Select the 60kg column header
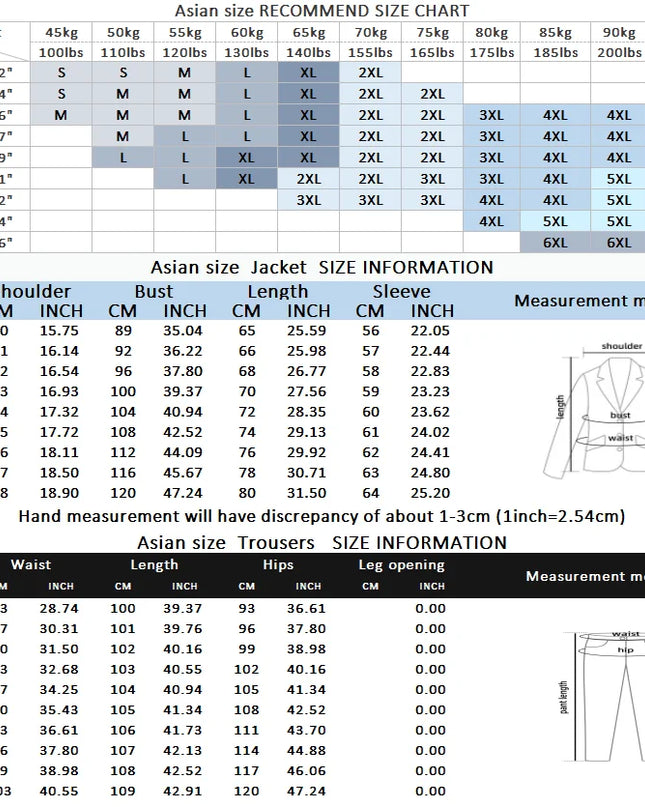 pyautogui.click(x=247, y=32)
